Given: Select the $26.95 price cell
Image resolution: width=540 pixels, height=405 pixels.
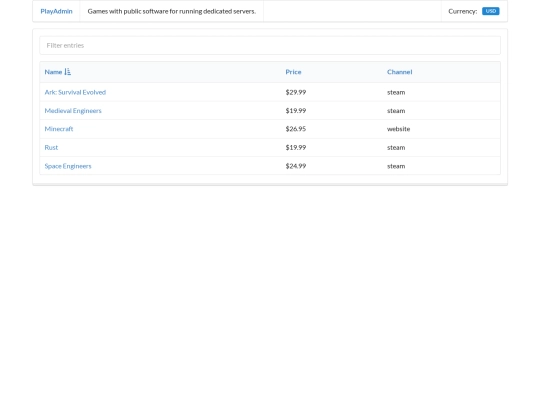Looking at the screenshot, I should tap(296, 129).
